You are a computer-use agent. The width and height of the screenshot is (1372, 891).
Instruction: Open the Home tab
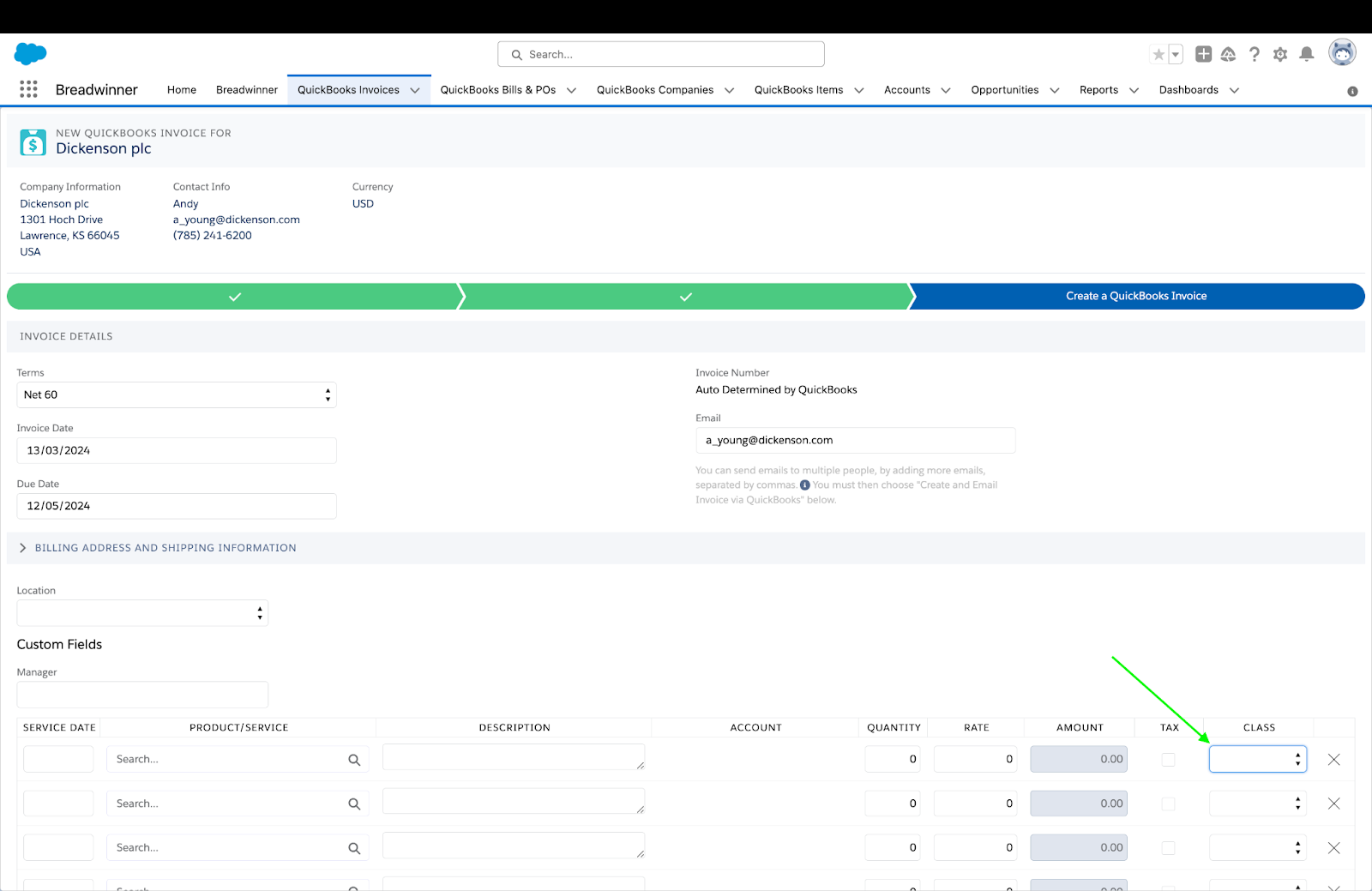182,90
